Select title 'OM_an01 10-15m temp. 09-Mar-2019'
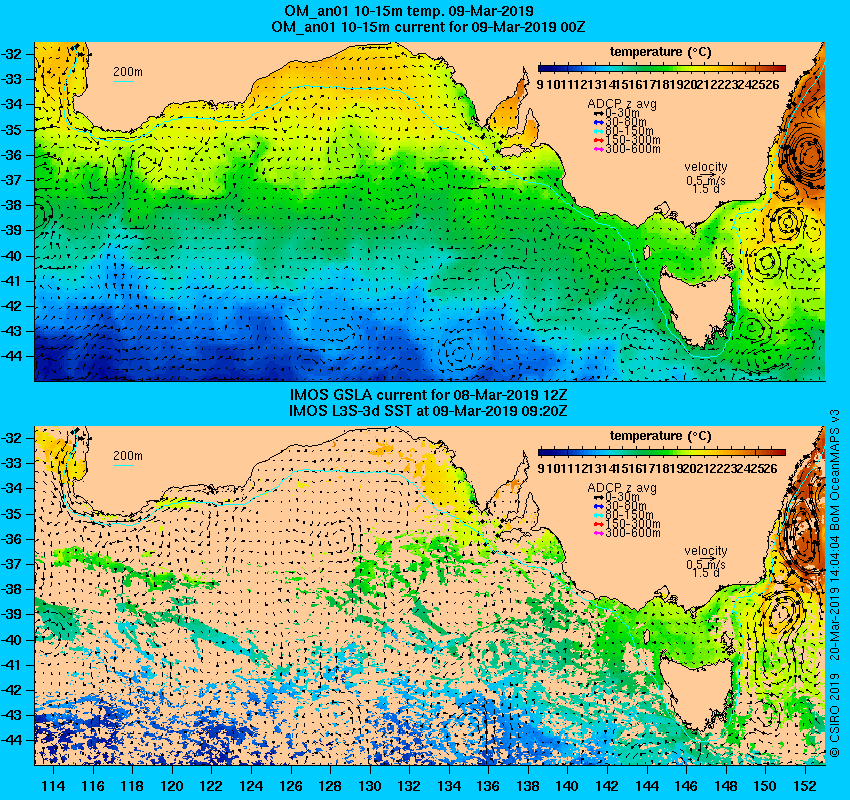The width and height of the screenshot is (850, 800). point(409,11)
